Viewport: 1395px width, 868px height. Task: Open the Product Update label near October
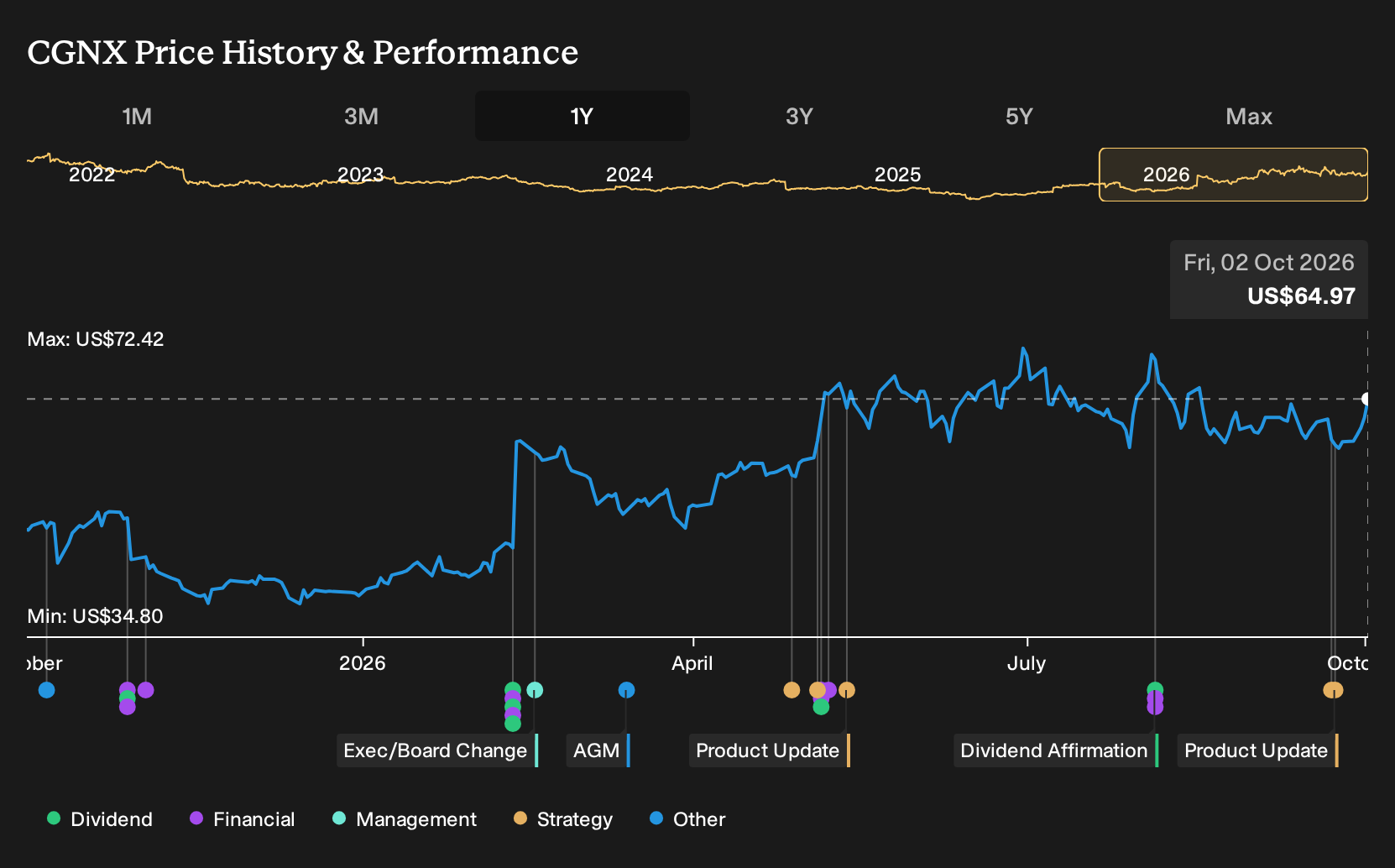click(x=1257, y=750)
